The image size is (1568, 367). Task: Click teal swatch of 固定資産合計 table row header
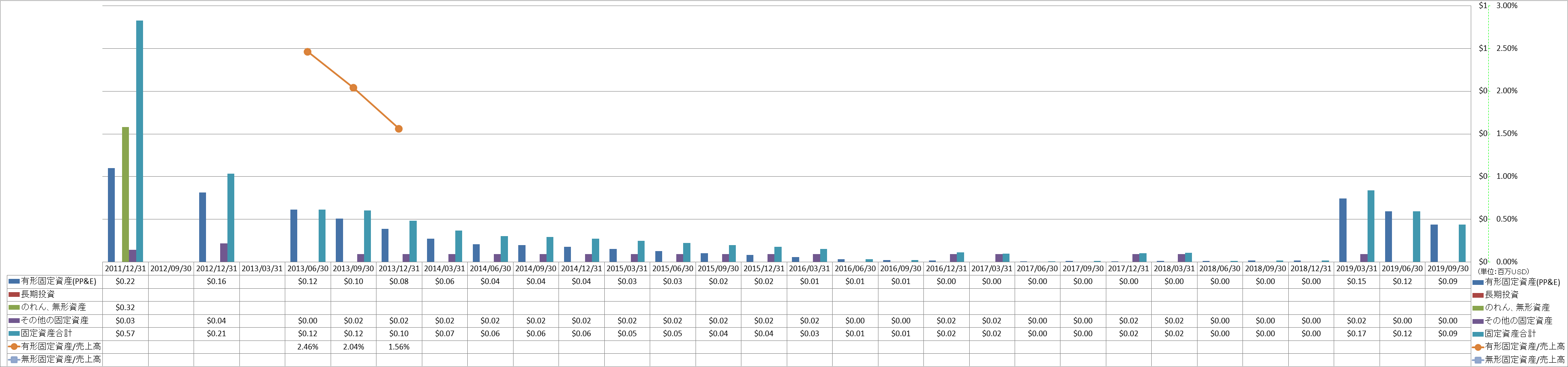point(14,334)
